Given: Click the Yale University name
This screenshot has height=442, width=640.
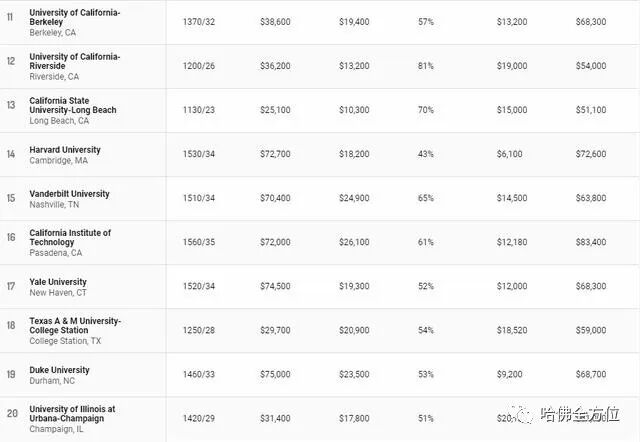Looking at the screenshot, I should (x=58, y=282).
